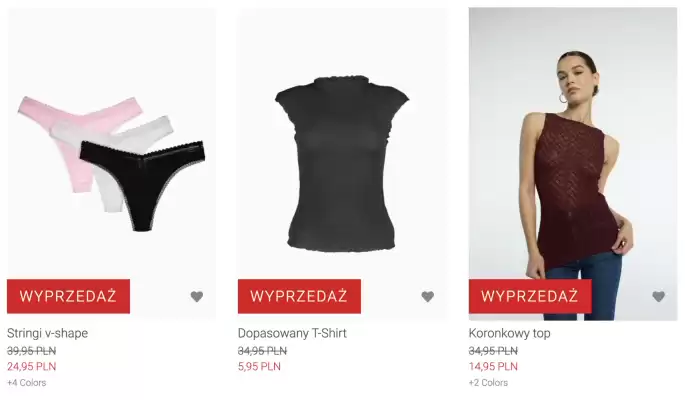Select the 24,95 PLN sale price

pos(31,366)
